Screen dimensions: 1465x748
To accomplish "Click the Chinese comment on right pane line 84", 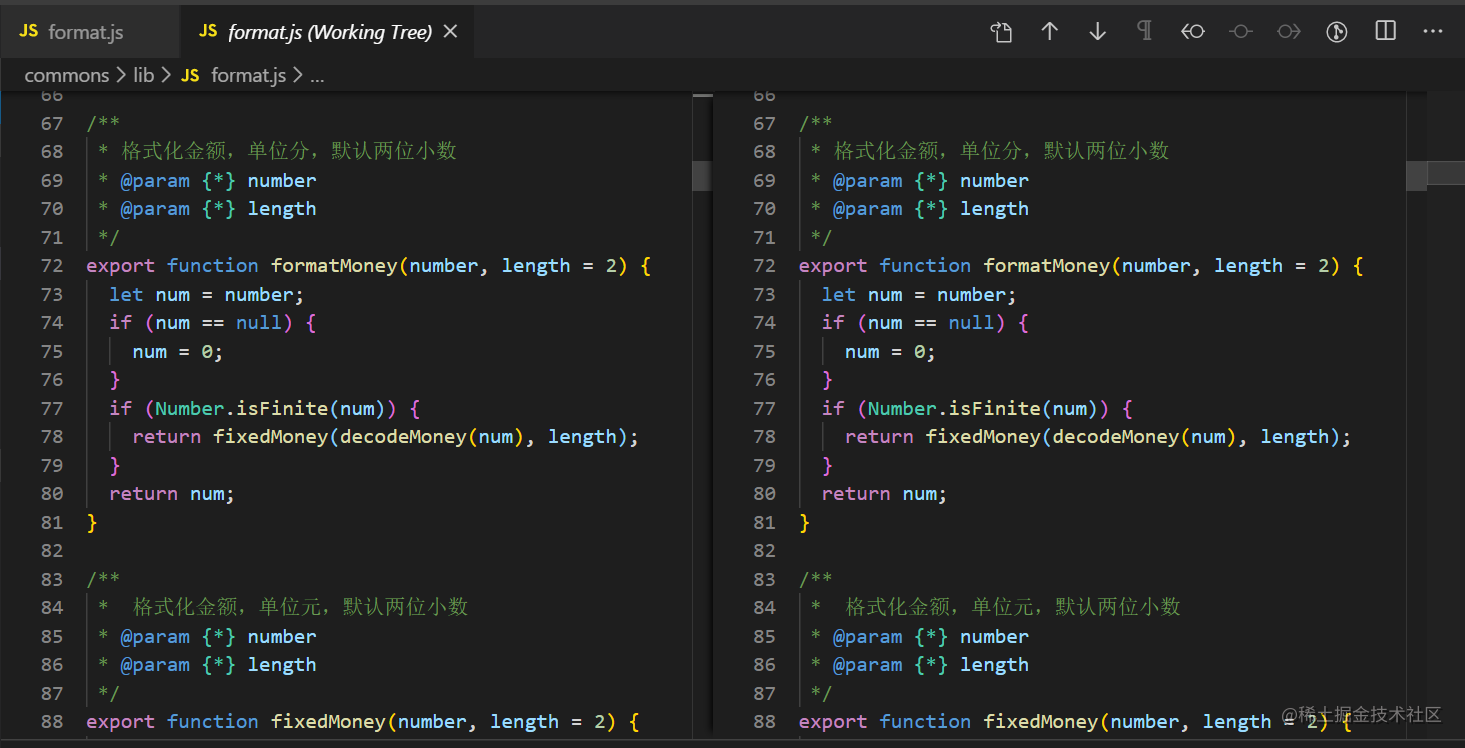I will click(1013, 607).
